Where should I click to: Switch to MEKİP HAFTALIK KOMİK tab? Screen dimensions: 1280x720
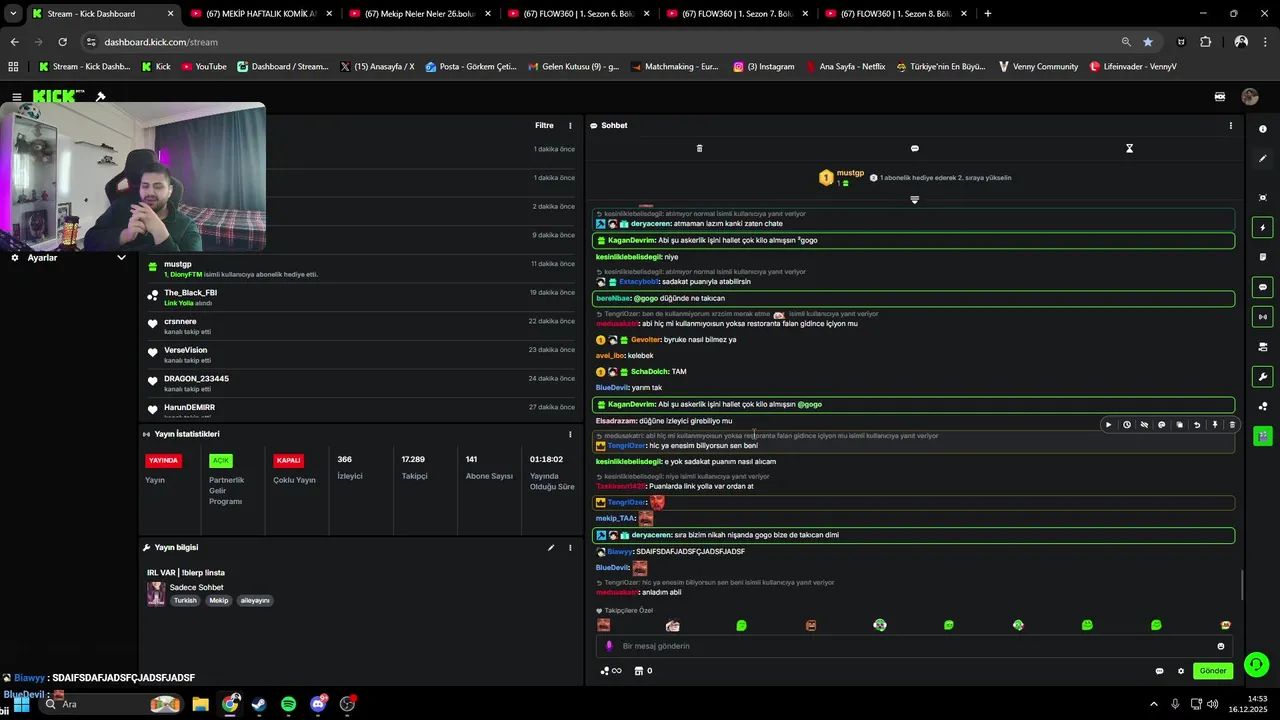pos(263,14)
